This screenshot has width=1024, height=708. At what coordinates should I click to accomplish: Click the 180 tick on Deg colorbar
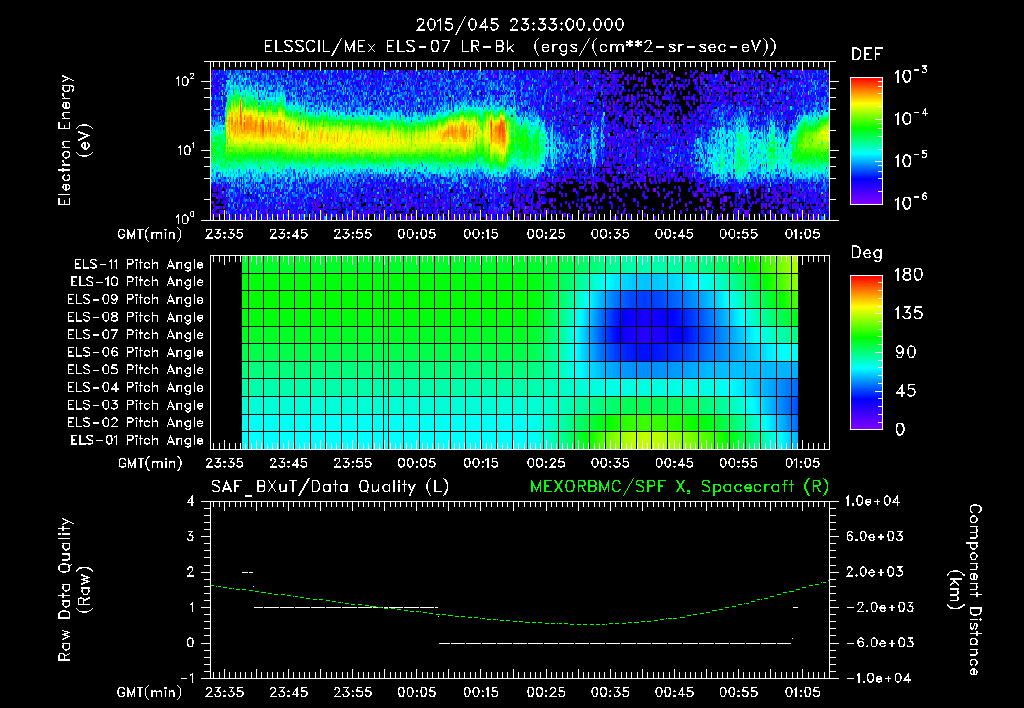coord(908,274)
